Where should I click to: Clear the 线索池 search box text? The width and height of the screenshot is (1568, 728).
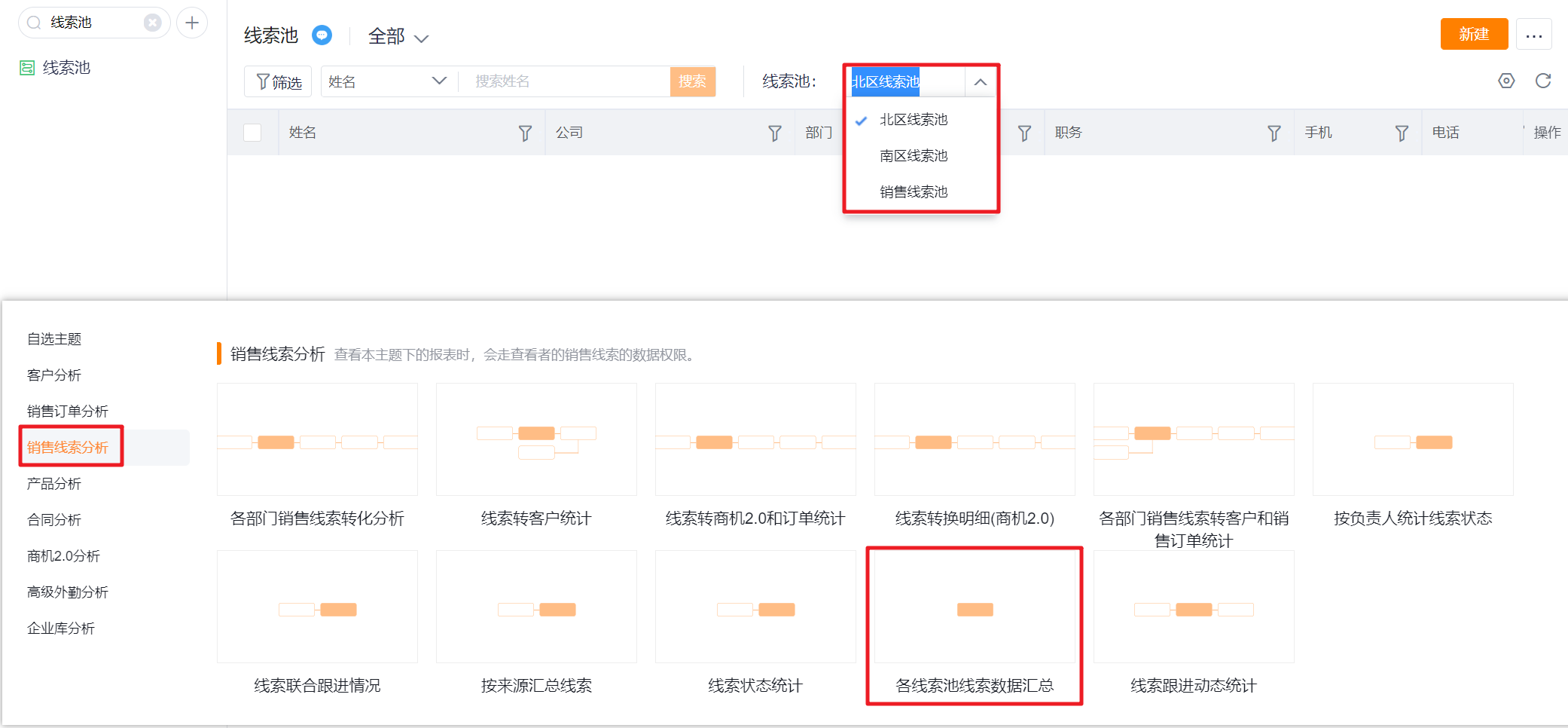click(x=153, y=23)
